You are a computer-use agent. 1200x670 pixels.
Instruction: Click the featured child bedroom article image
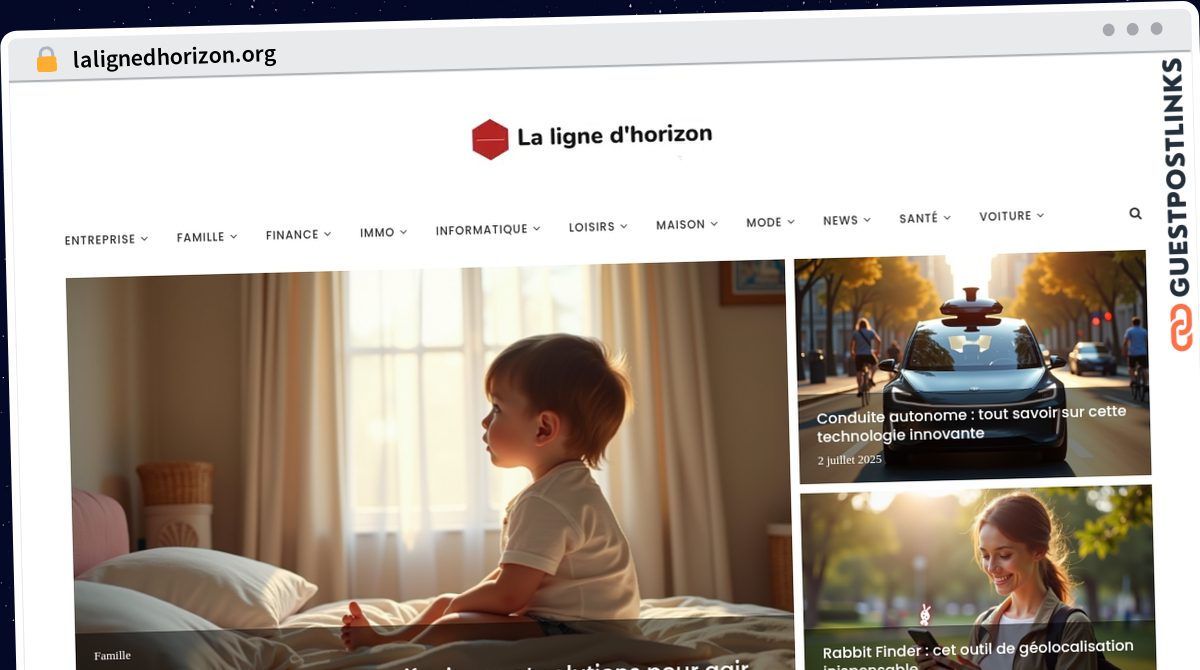tap(429, 465)
